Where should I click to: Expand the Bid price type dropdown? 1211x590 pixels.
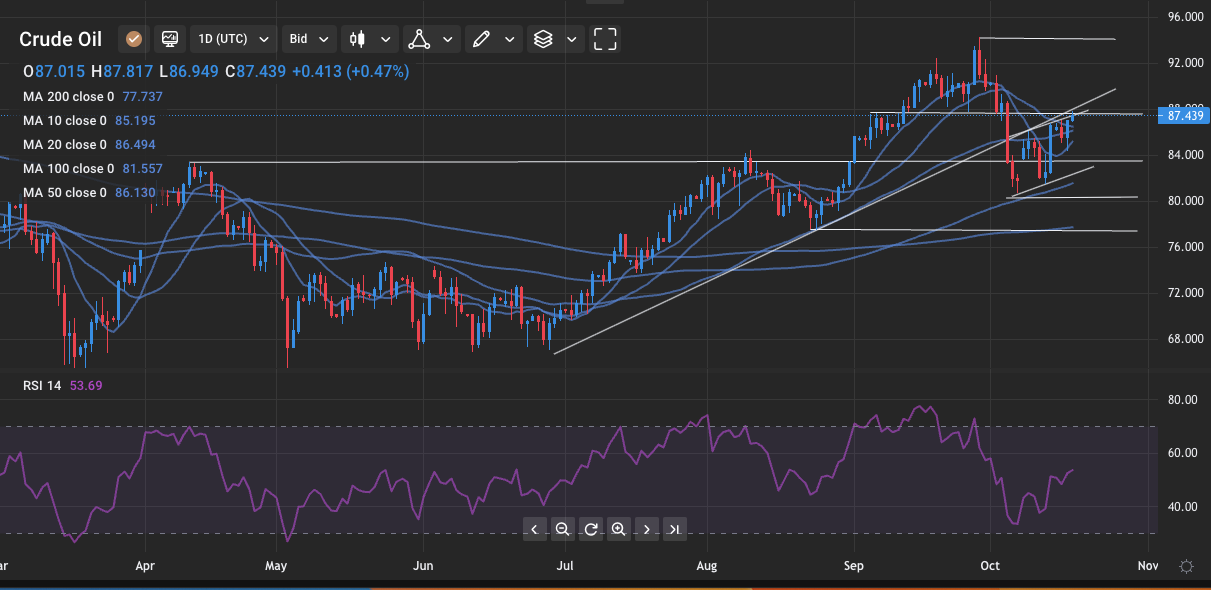(x=309, y=39)
